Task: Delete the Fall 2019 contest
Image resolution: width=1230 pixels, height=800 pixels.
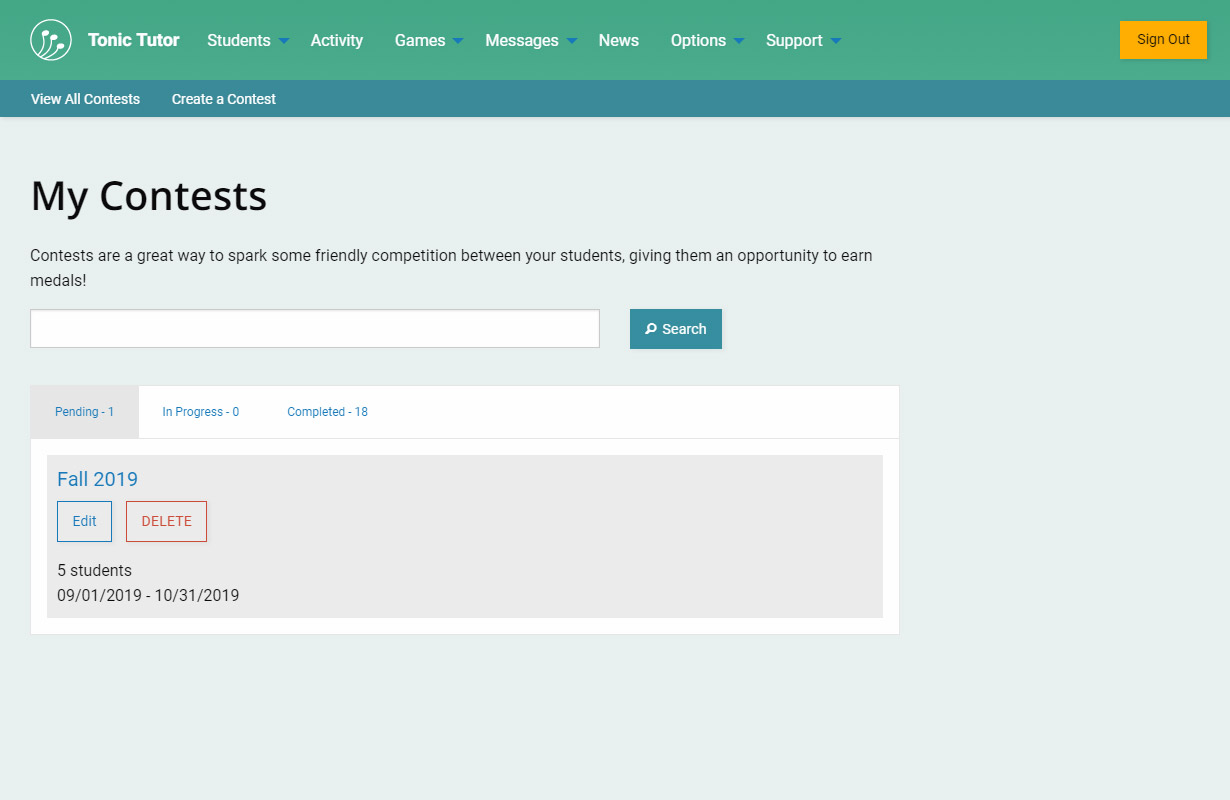Action: [x=166, y=521]
